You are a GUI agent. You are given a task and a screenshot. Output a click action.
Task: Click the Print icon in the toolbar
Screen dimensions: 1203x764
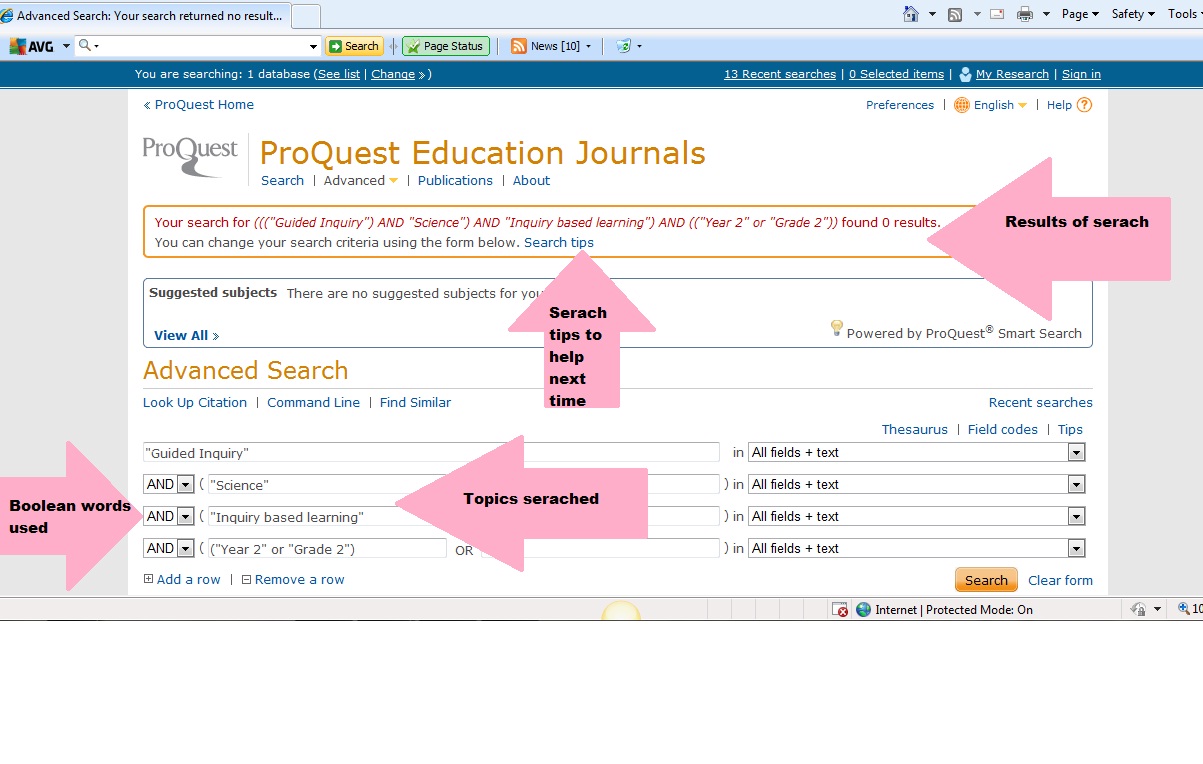(1026, 14)
